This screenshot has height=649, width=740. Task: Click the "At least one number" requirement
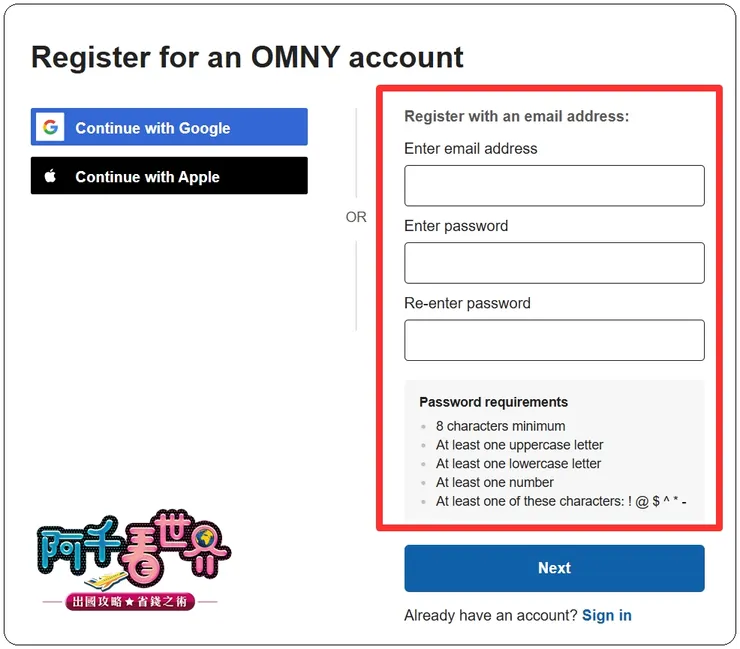[x=494, y=482]
